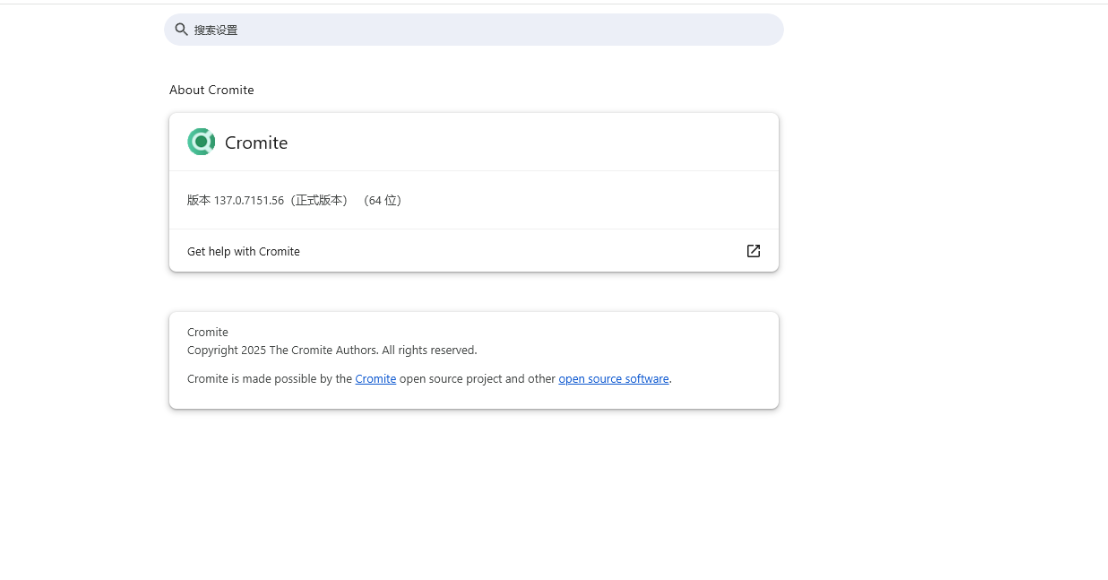
Task: Click the green Cromite logo icon
Action: [x=201, y=142]
